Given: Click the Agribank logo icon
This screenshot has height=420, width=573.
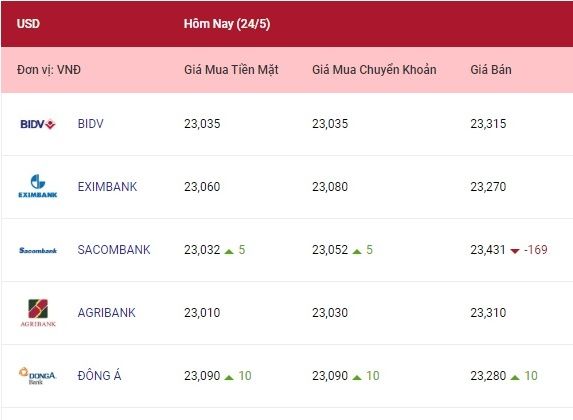Looking at the screenshot, I should (38, 313).
